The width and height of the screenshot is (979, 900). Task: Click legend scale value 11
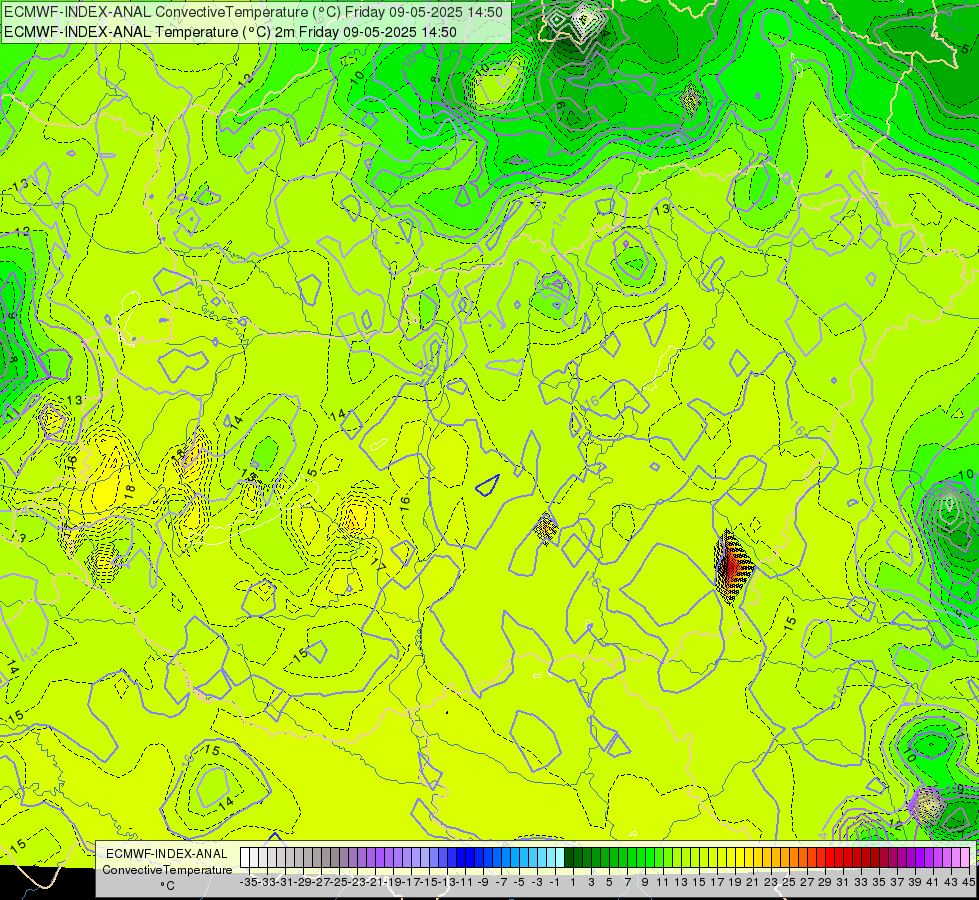click(x=662, y=883)
